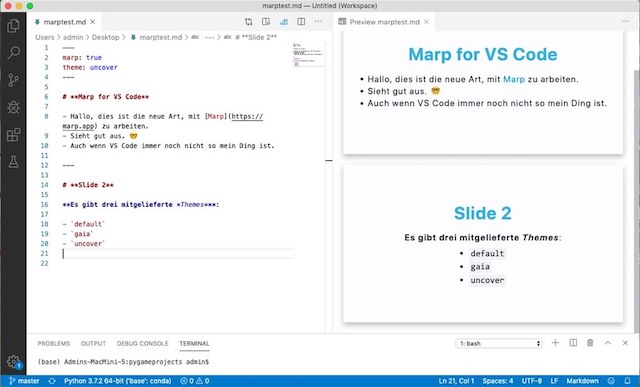Image resolution: width=640 pixels, height=387 pixels.
Task: Open the Extensions view icon
Action: [x=13, y=135]
